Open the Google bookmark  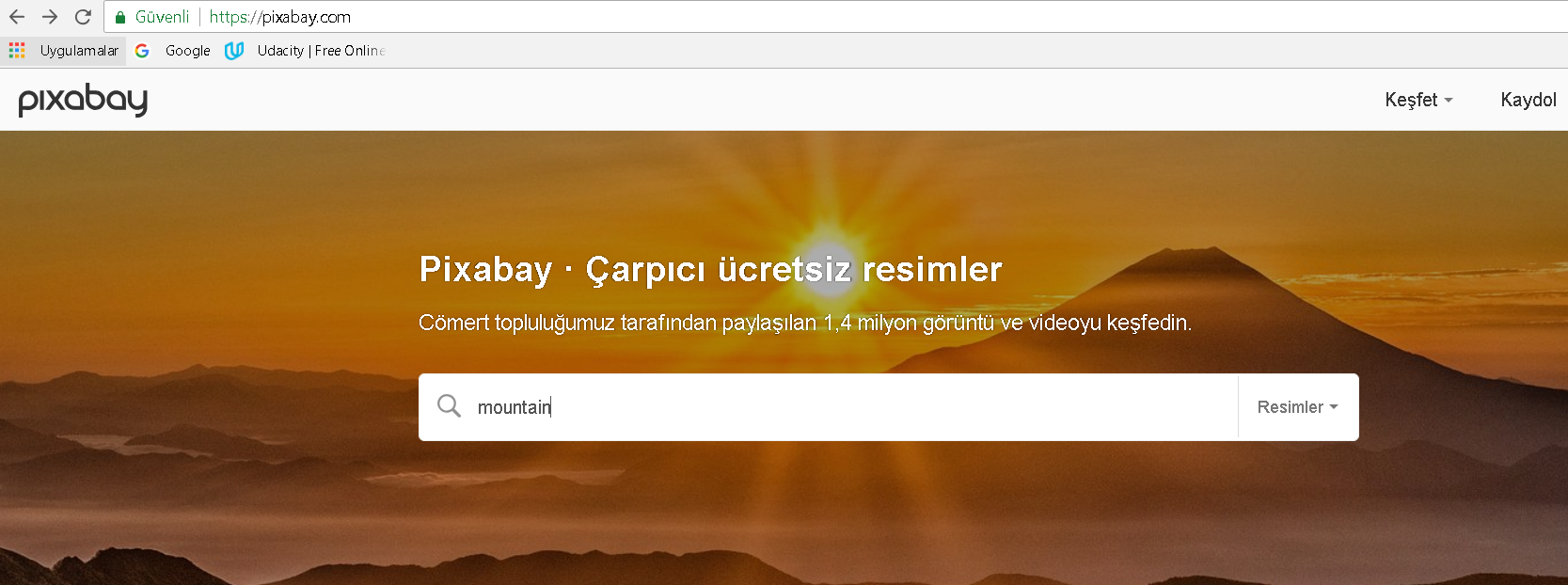188,51
